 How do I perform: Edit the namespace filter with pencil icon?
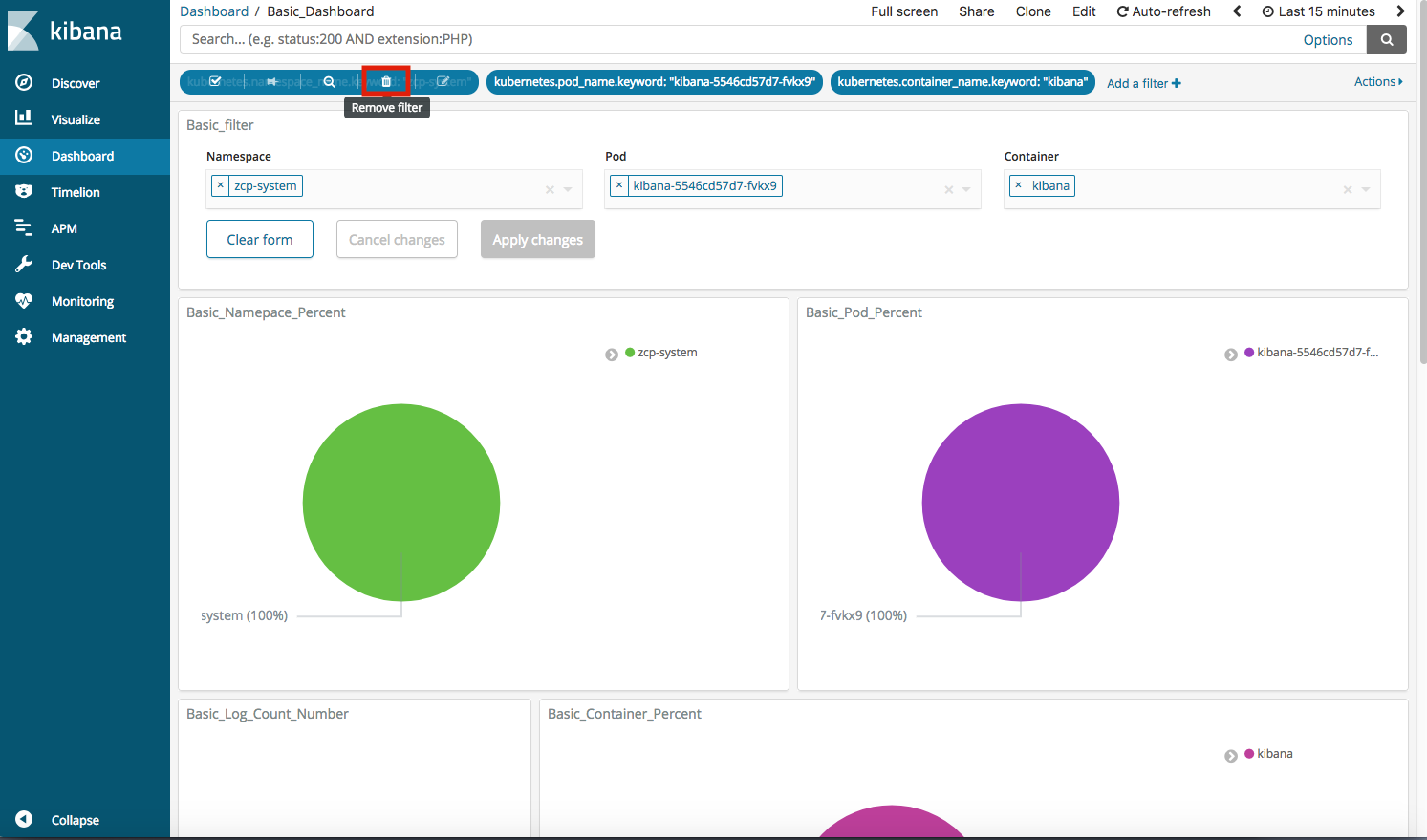[443, 81]
